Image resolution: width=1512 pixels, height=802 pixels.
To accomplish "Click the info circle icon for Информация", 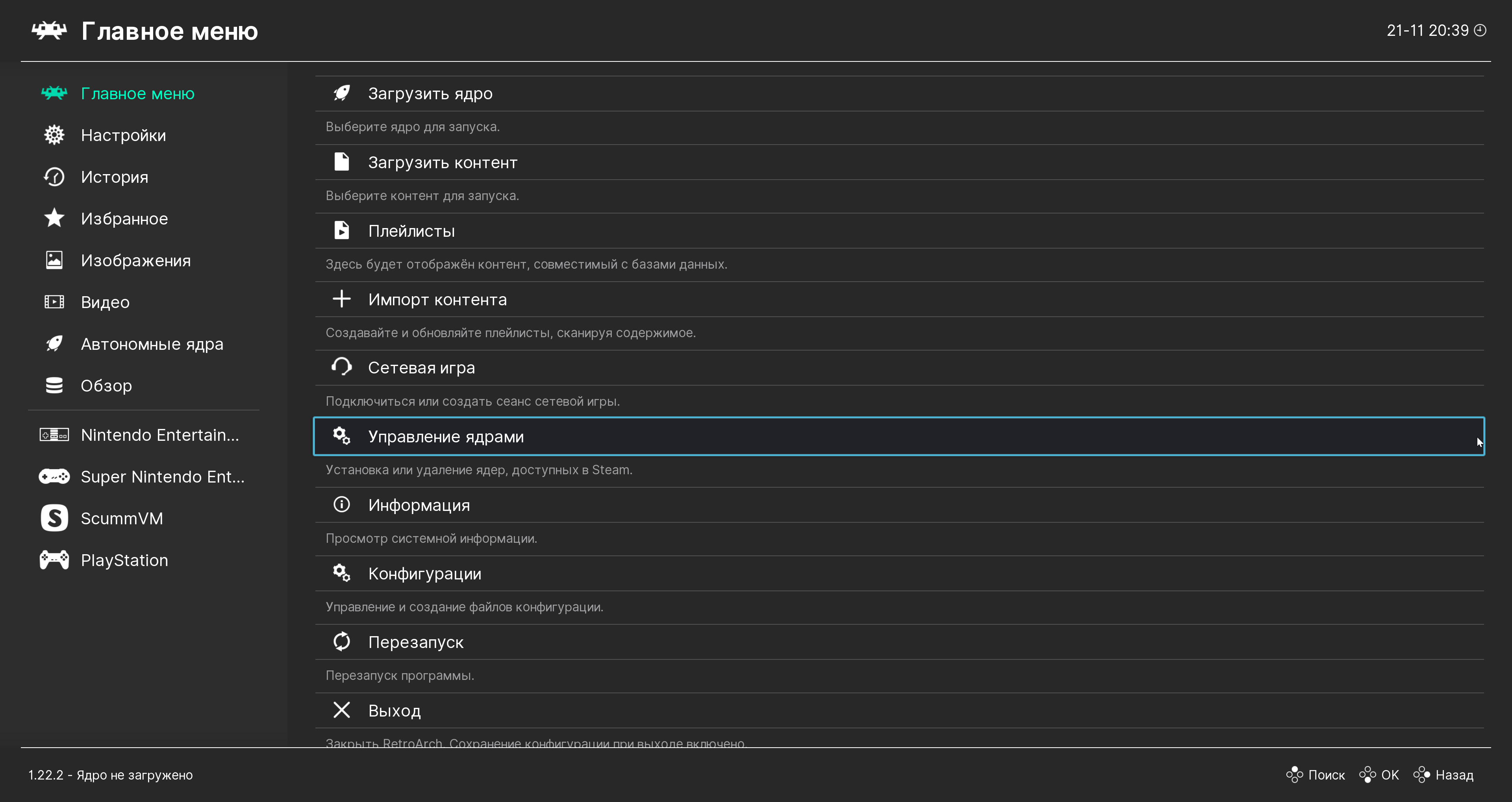I will coord(342,504).
